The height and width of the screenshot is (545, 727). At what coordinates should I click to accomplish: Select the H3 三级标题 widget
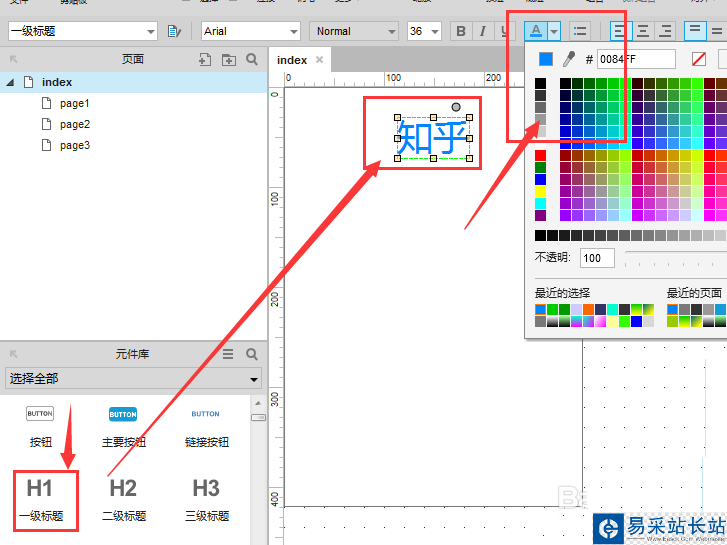207,500
